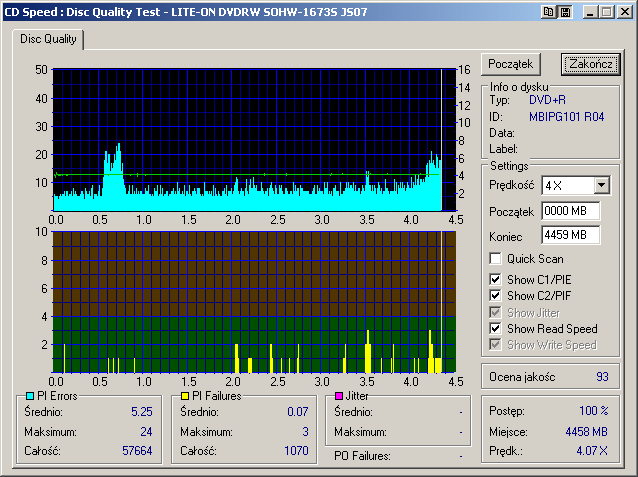Click the PI Failures maximum value 3
The height and width of the screenshot is (477, 638).
coord(306,431)
